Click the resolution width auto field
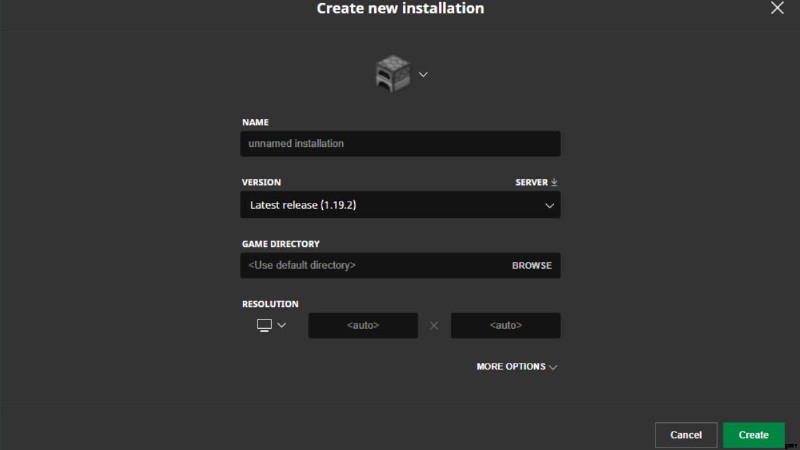This screenshot has width=800, height=450. (x=363, y=326)
